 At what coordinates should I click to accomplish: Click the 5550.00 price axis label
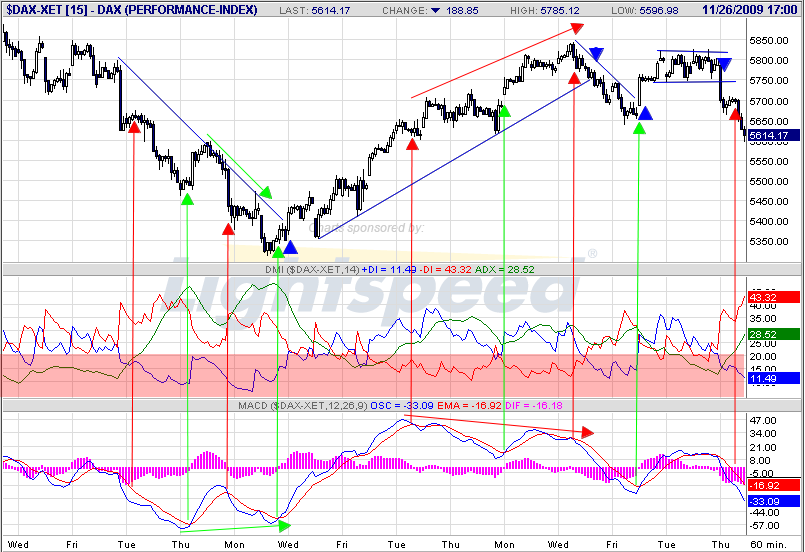[x=769, y=161]
